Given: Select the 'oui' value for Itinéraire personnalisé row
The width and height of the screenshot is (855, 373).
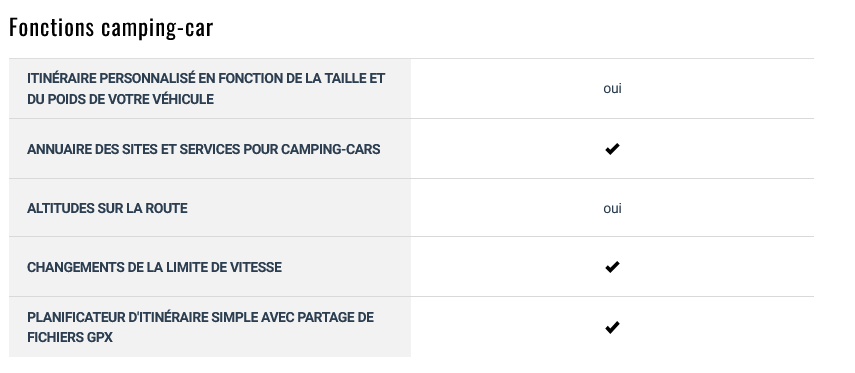Looking at the screenshot, I should pyautogui.click(x=612, y=88).
